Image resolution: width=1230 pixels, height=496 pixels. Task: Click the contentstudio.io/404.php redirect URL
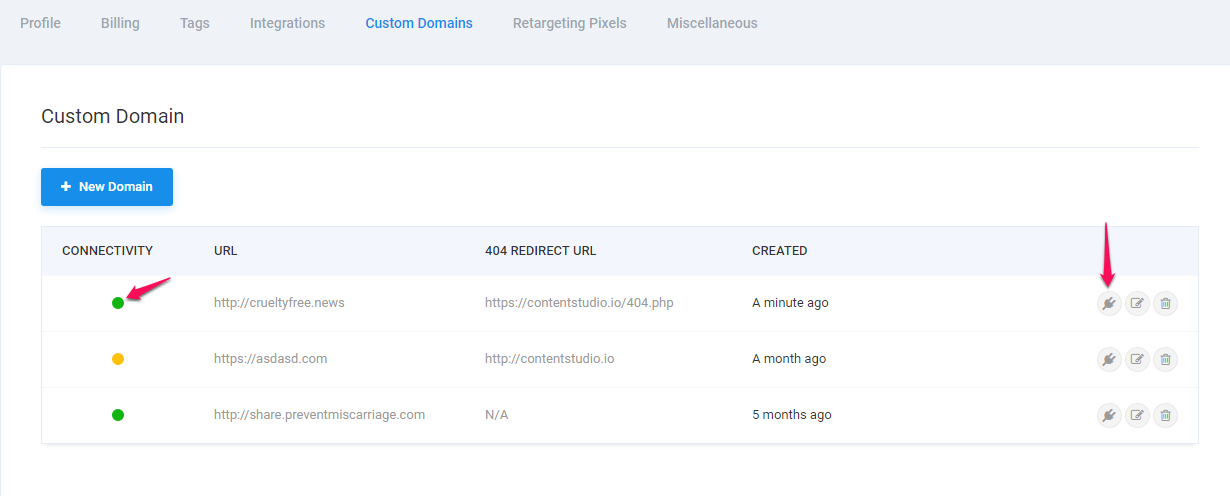point(579,303)
